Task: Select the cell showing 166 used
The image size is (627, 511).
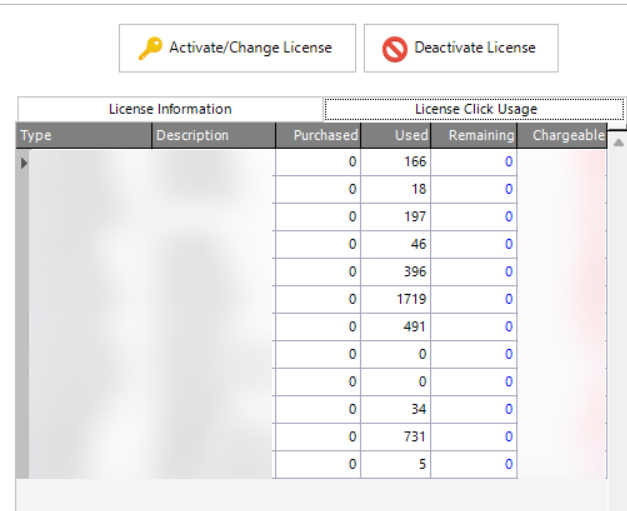Action: (396, 162)
